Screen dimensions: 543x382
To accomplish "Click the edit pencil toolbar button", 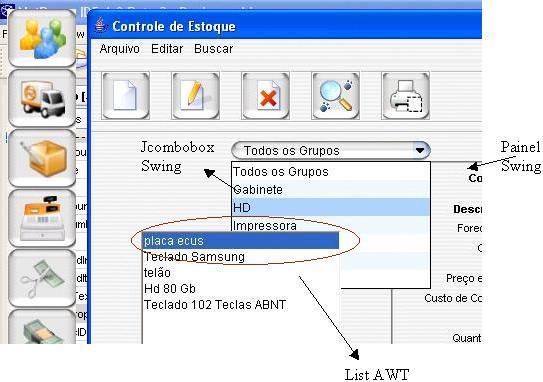I will click(x=196, y=96).
